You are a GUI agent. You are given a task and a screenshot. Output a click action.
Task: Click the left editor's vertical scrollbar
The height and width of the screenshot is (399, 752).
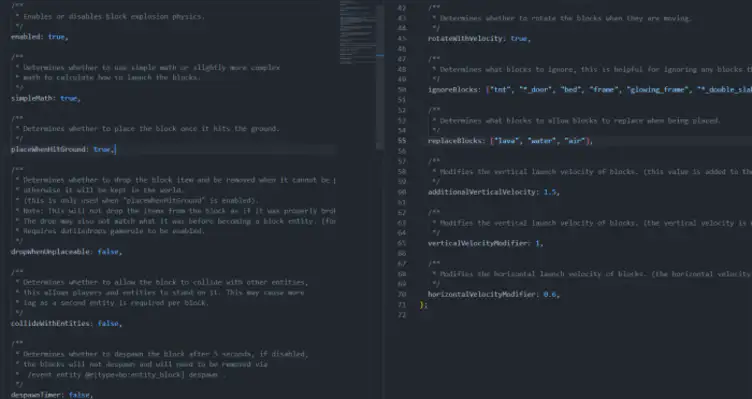pyautogui.click(x=380, y=77)
